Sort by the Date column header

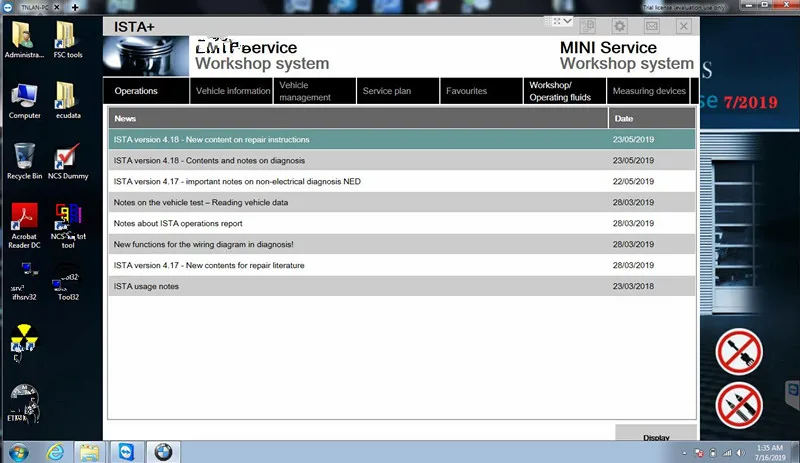652,118
